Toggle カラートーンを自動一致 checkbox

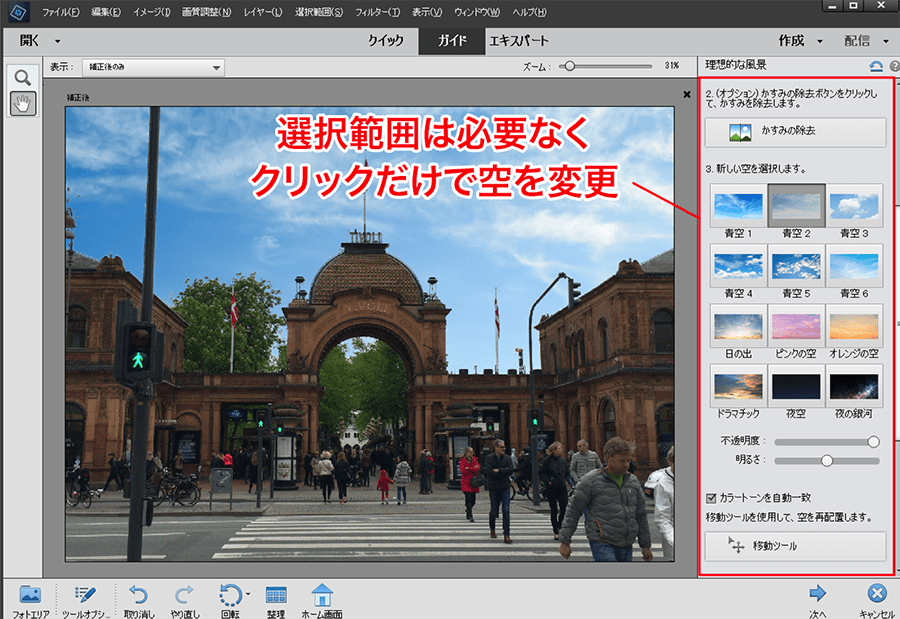711,497
